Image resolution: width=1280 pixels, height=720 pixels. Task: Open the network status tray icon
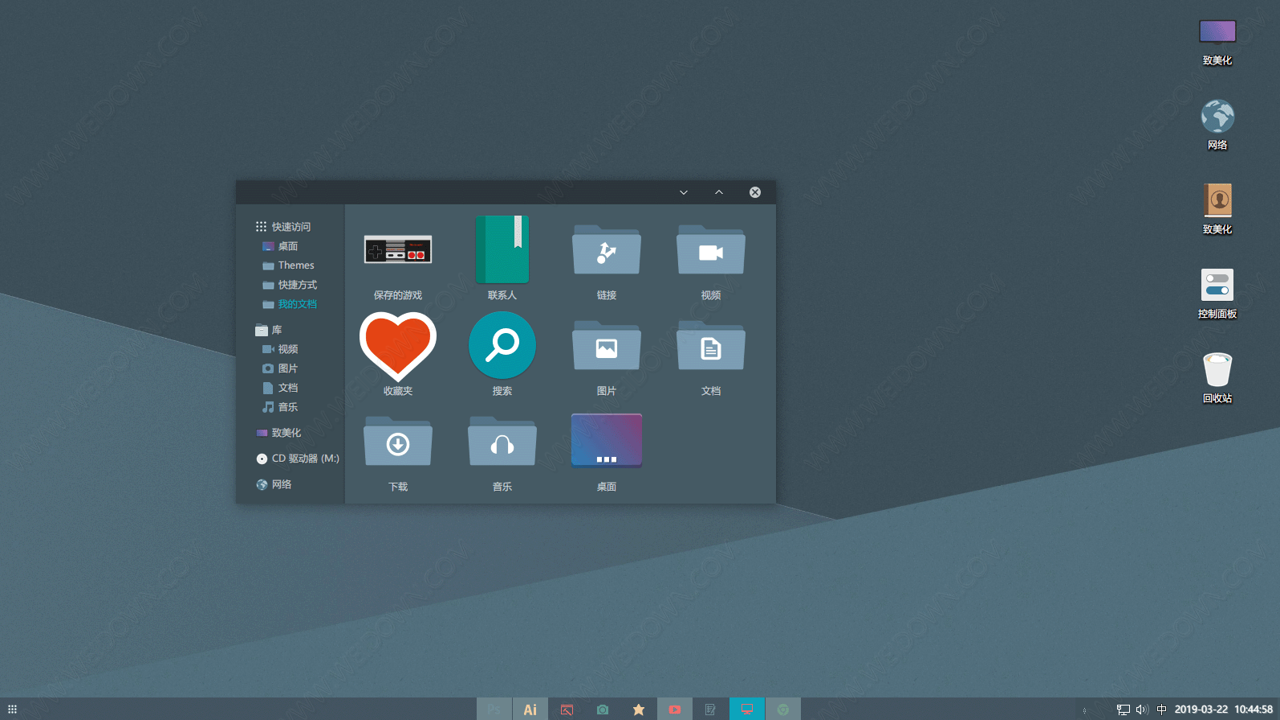click(x=1123, y=709)
